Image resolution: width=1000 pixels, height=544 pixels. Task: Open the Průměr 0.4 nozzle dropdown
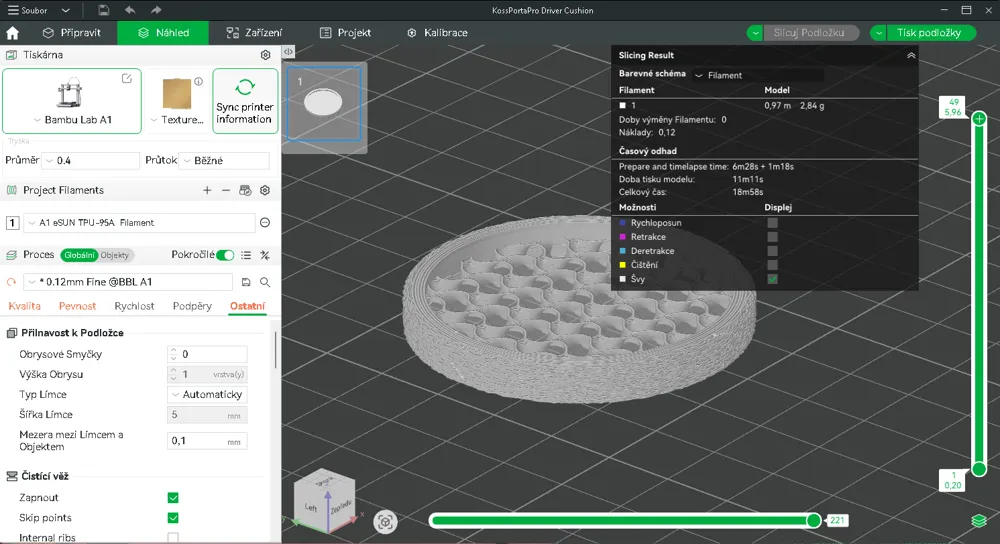[91, 161]
